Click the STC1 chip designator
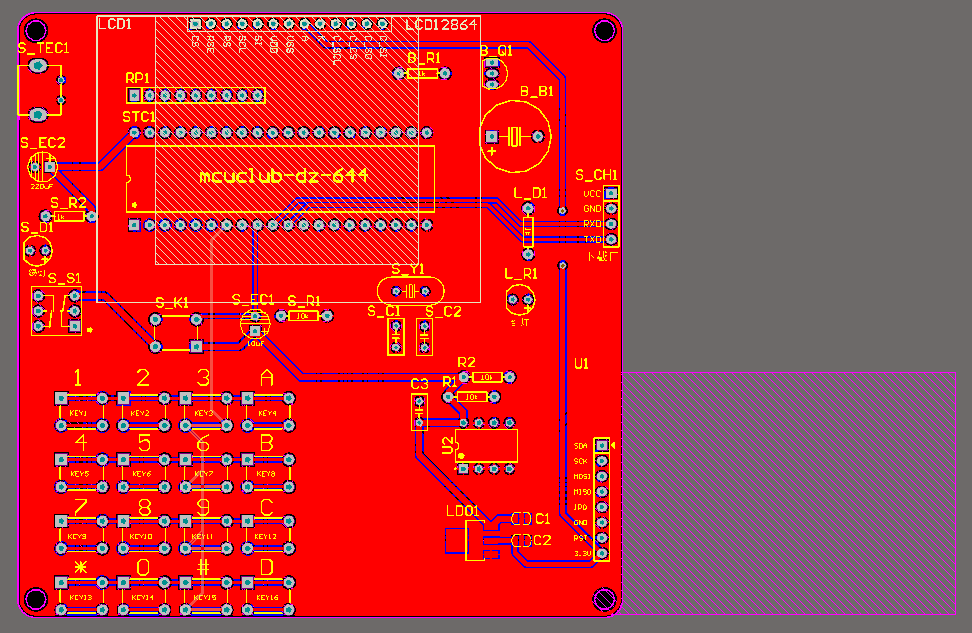Screen dimensions: 972x633 pyautogui.click(x=138, y=117)
